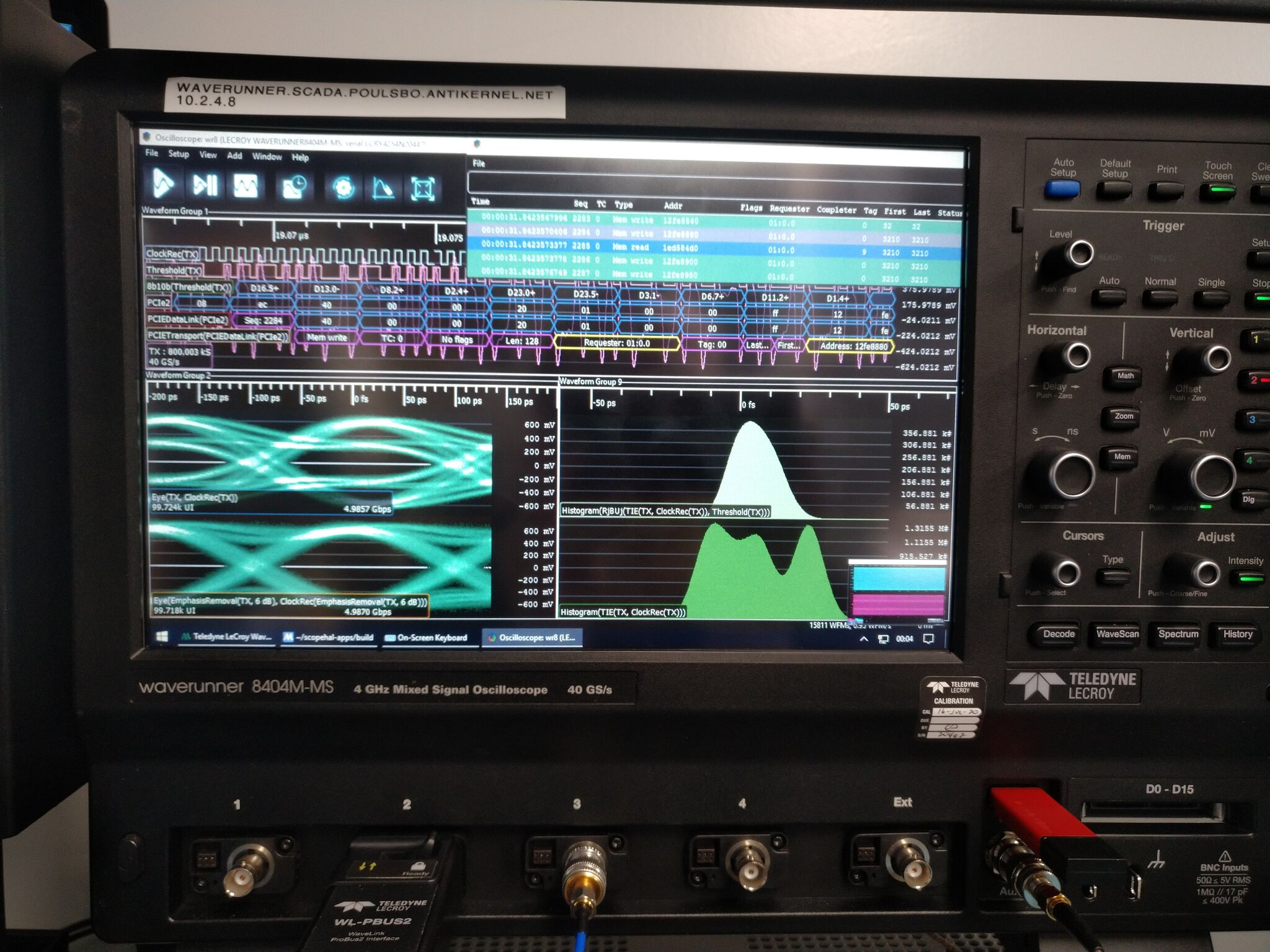Click the Seq: 2284 data link cell

(x=263, y=320)
